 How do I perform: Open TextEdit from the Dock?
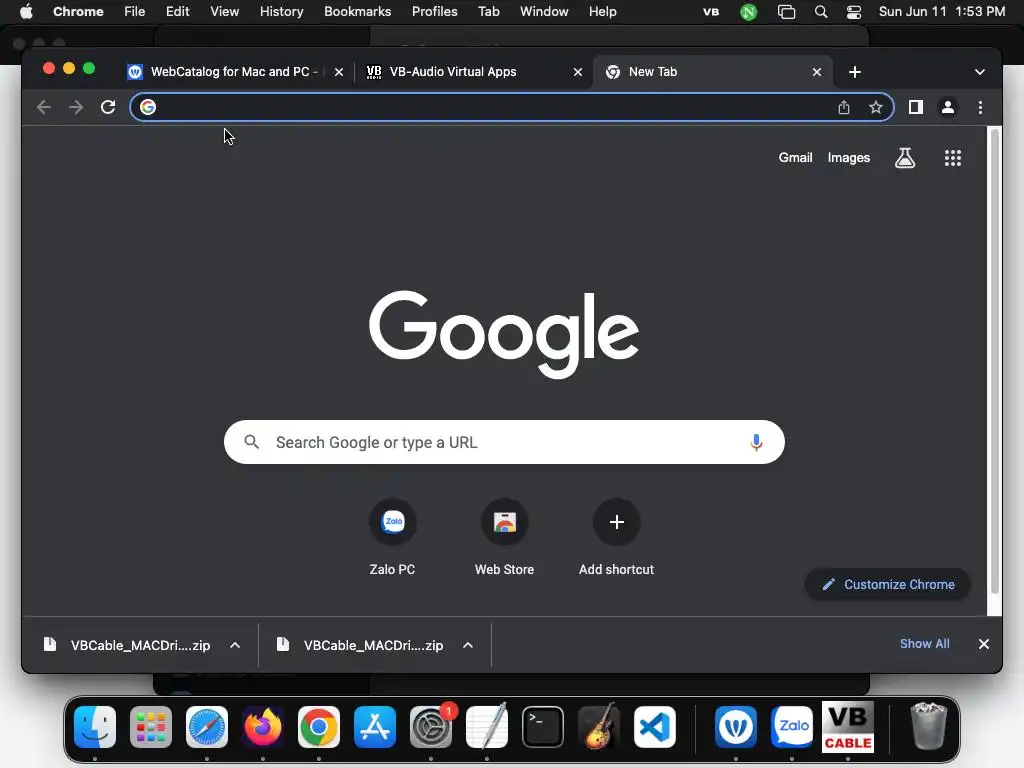click(487, 727)
